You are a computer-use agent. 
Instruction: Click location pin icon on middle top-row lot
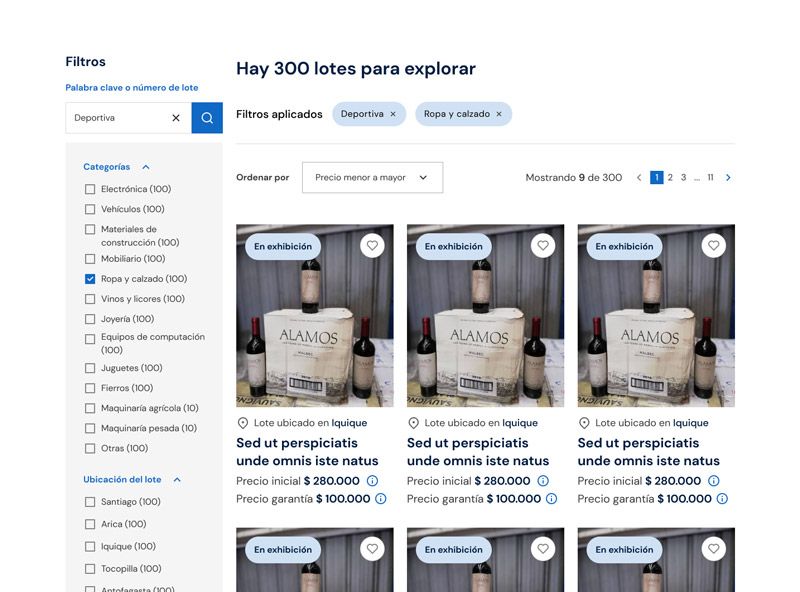click(414, 423)
